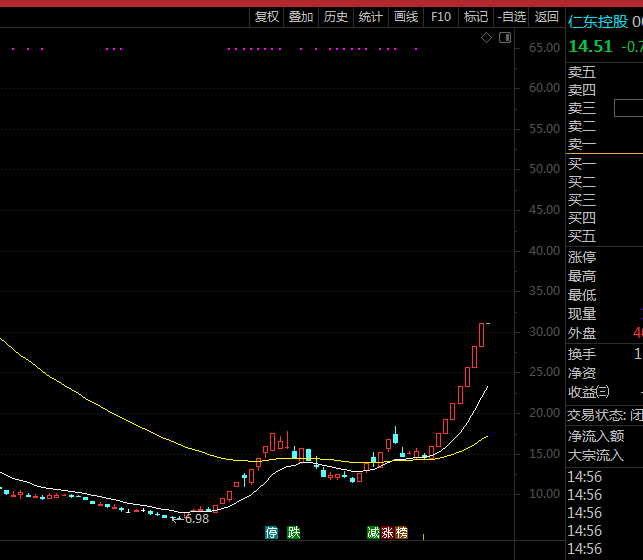Image resolution: width=643 pixels, height=560 pixels.
Task: Click the 净流入额 label
Action: point(596,436)
